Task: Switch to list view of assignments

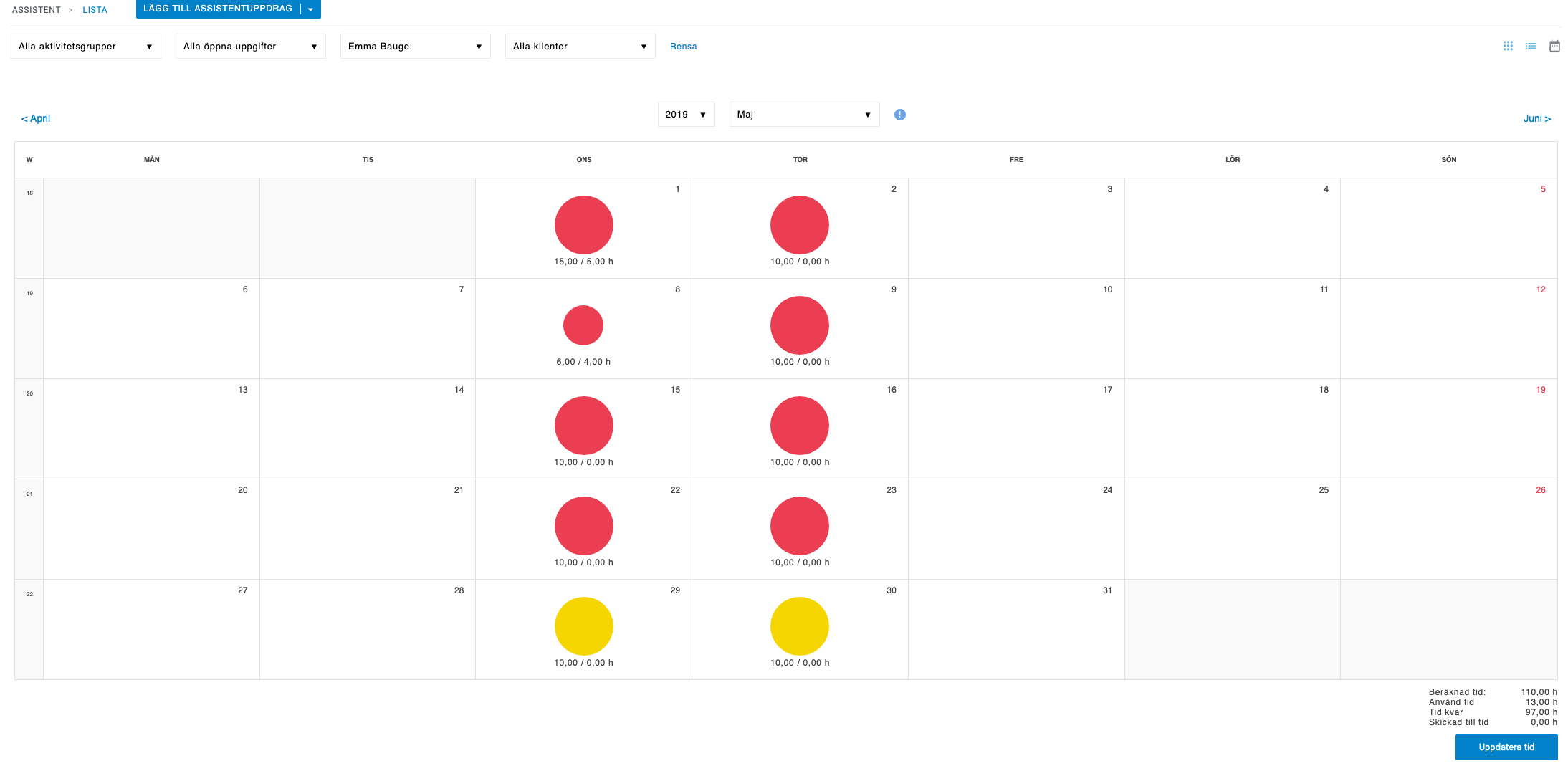Action: point(1531,46)
